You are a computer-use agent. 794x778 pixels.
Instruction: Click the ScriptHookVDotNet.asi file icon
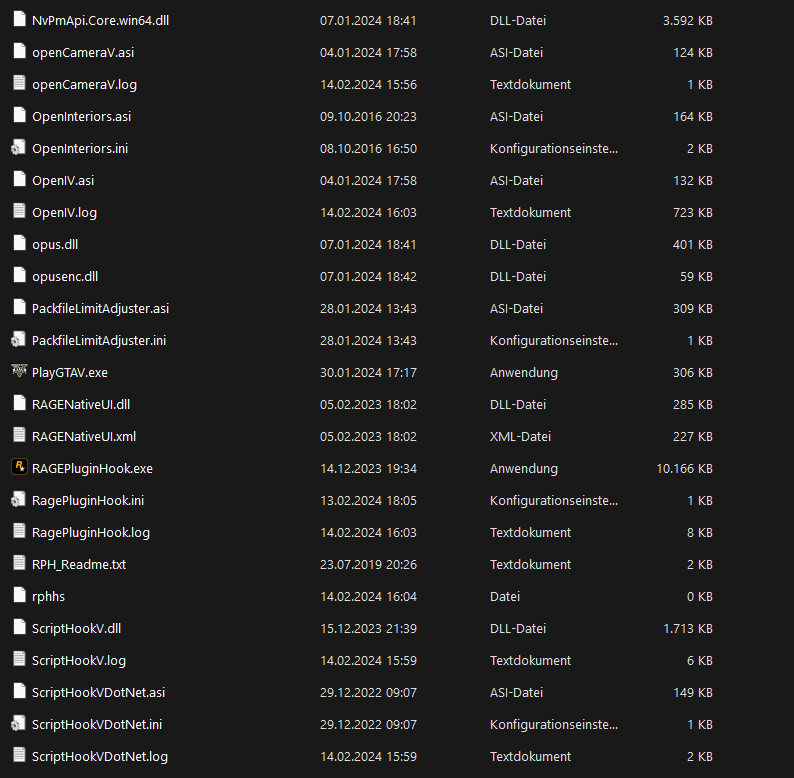click(19, 691)
